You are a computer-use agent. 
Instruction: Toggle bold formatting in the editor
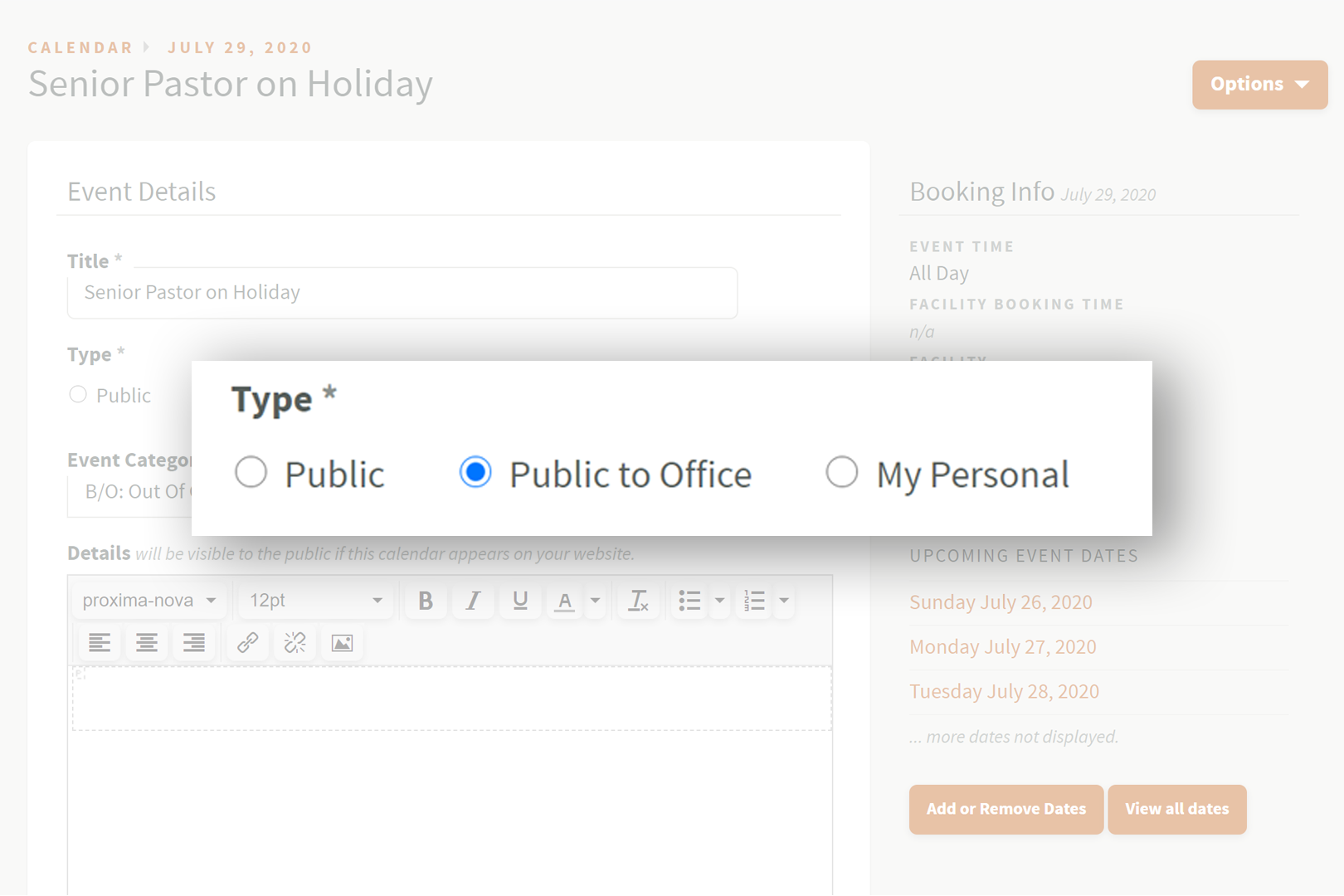(x=425, y=601)
